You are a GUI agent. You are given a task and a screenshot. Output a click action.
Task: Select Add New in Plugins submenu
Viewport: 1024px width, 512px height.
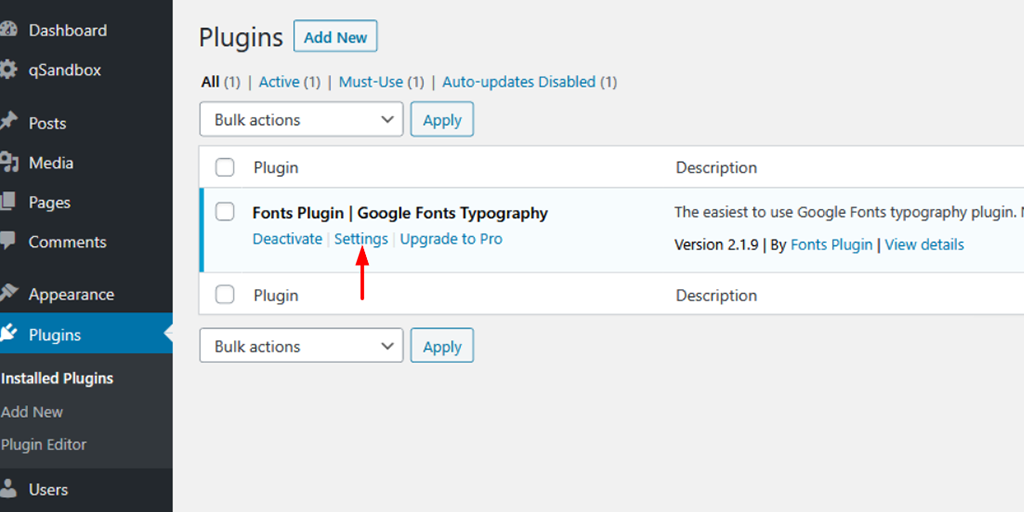[x=32, y=412]
